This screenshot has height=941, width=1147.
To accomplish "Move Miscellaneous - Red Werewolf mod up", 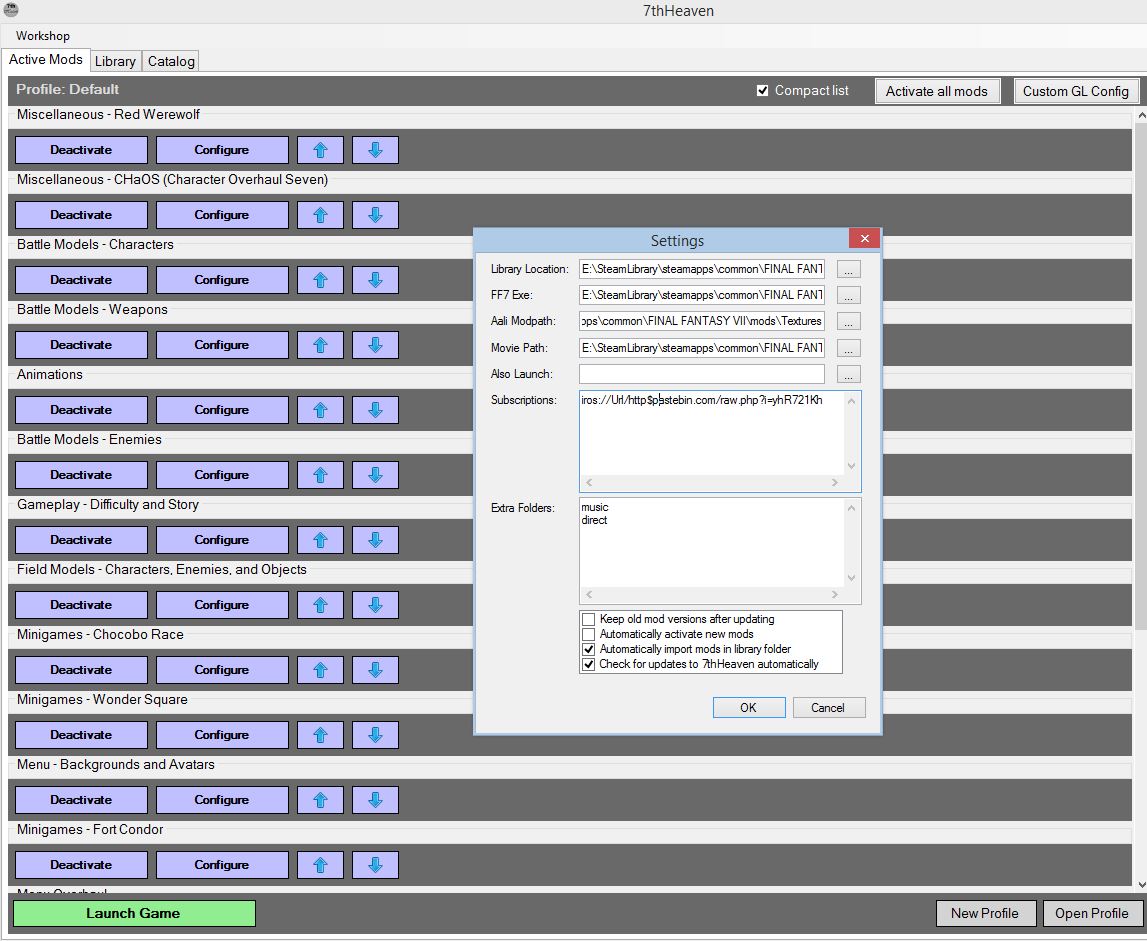I will click(x=320, y=150).
